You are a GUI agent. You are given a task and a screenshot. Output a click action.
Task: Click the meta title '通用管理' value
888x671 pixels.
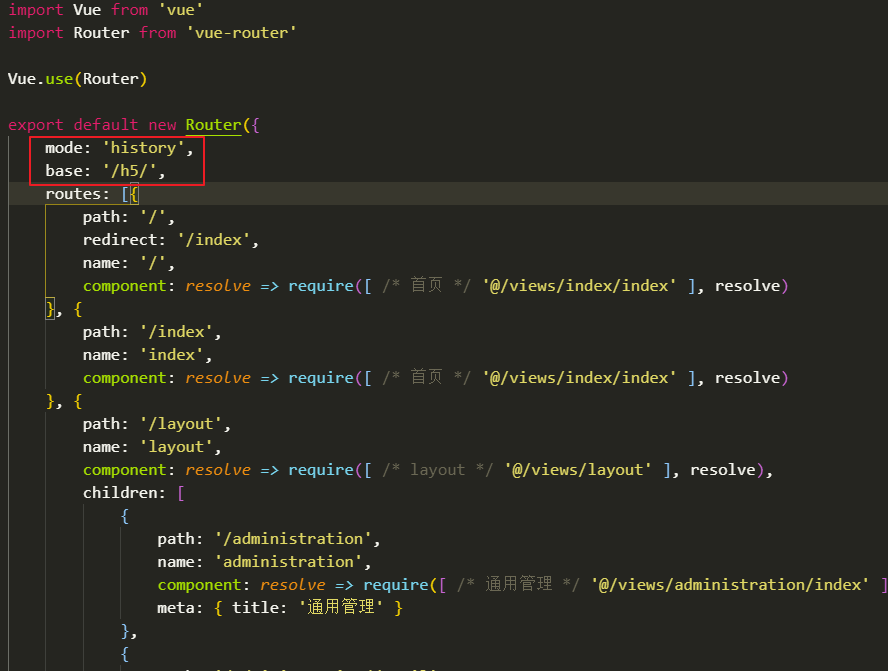(341, 608)
